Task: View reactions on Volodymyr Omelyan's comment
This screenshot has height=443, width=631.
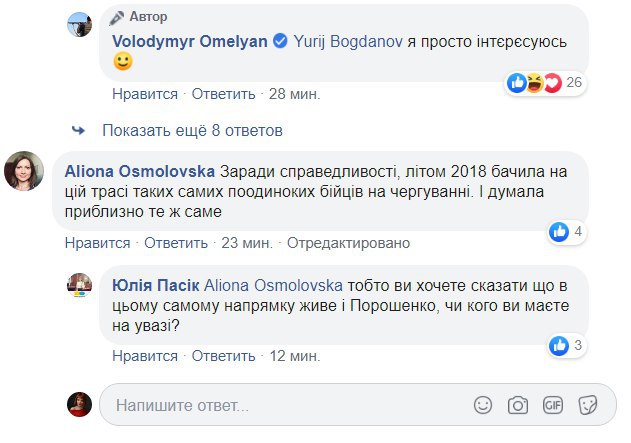Action: [544, 82]
